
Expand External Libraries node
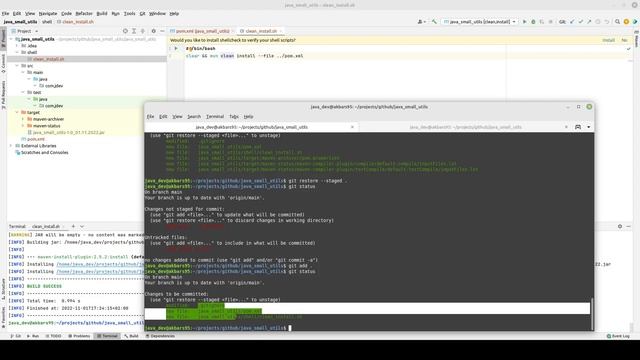(x=11, y=146)
